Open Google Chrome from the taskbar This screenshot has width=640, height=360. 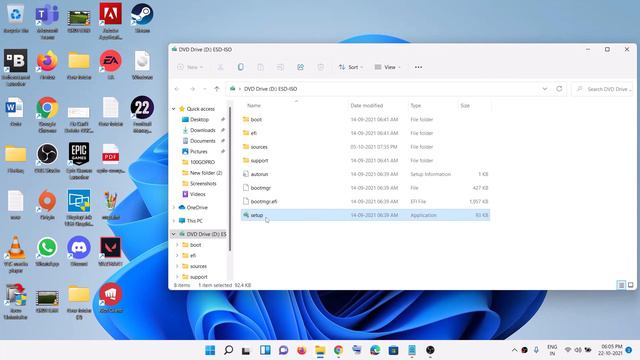pos(338,350)
